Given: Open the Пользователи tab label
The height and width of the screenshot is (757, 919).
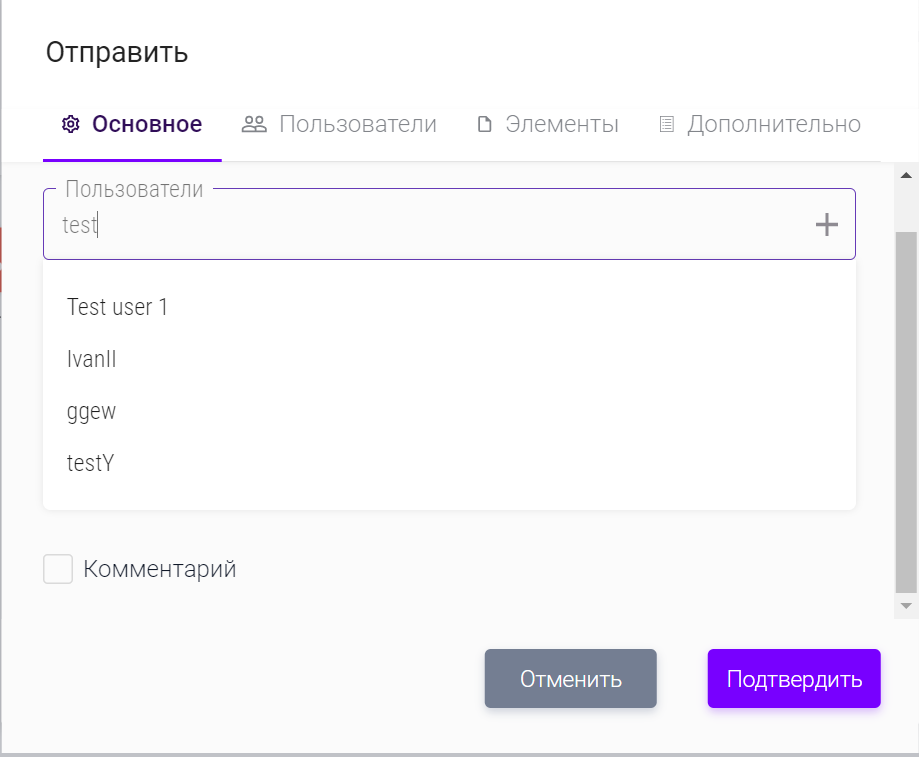Looking at the screenshot, I should tap(357, 124).
